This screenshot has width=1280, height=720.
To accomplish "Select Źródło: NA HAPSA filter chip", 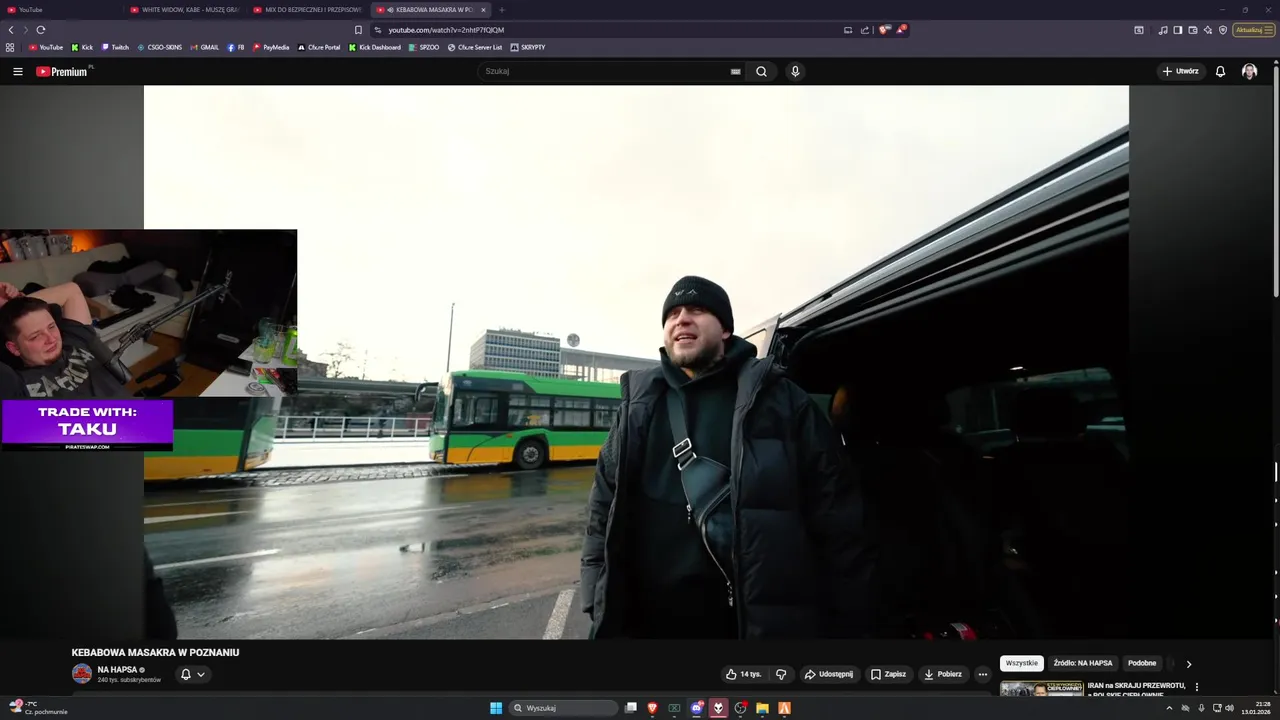I will 1082,663.
